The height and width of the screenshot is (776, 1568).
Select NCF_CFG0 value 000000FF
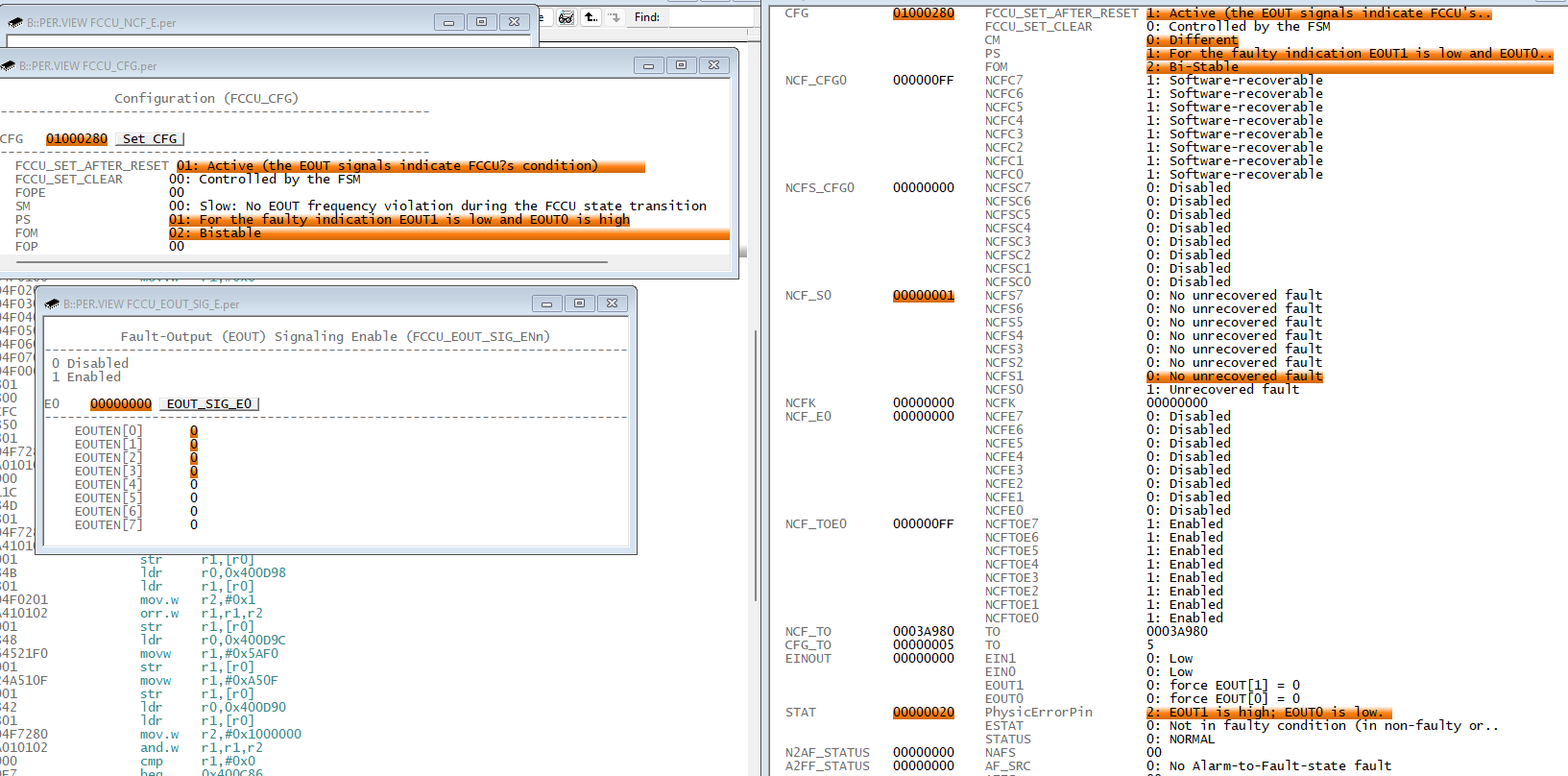[x=924, y=81]
